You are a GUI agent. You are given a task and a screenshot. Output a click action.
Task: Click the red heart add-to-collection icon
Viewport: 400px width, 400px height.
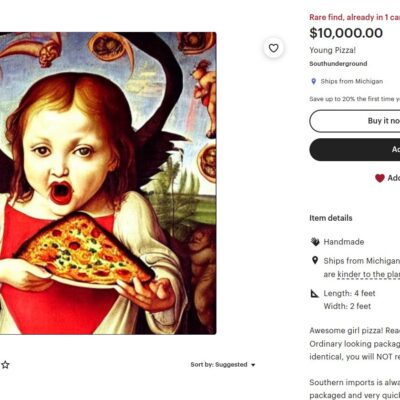coord(380,178)
